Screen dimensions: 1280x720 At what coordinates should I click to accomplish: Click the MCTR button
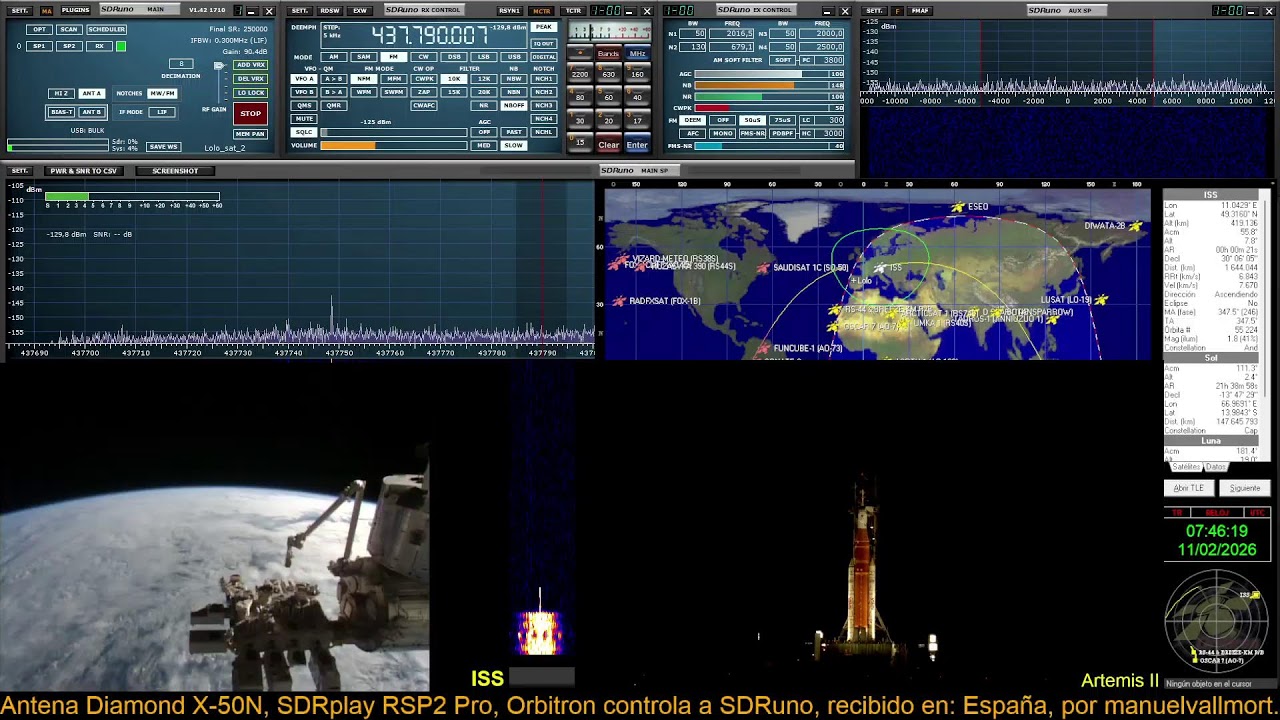point(542,10)
